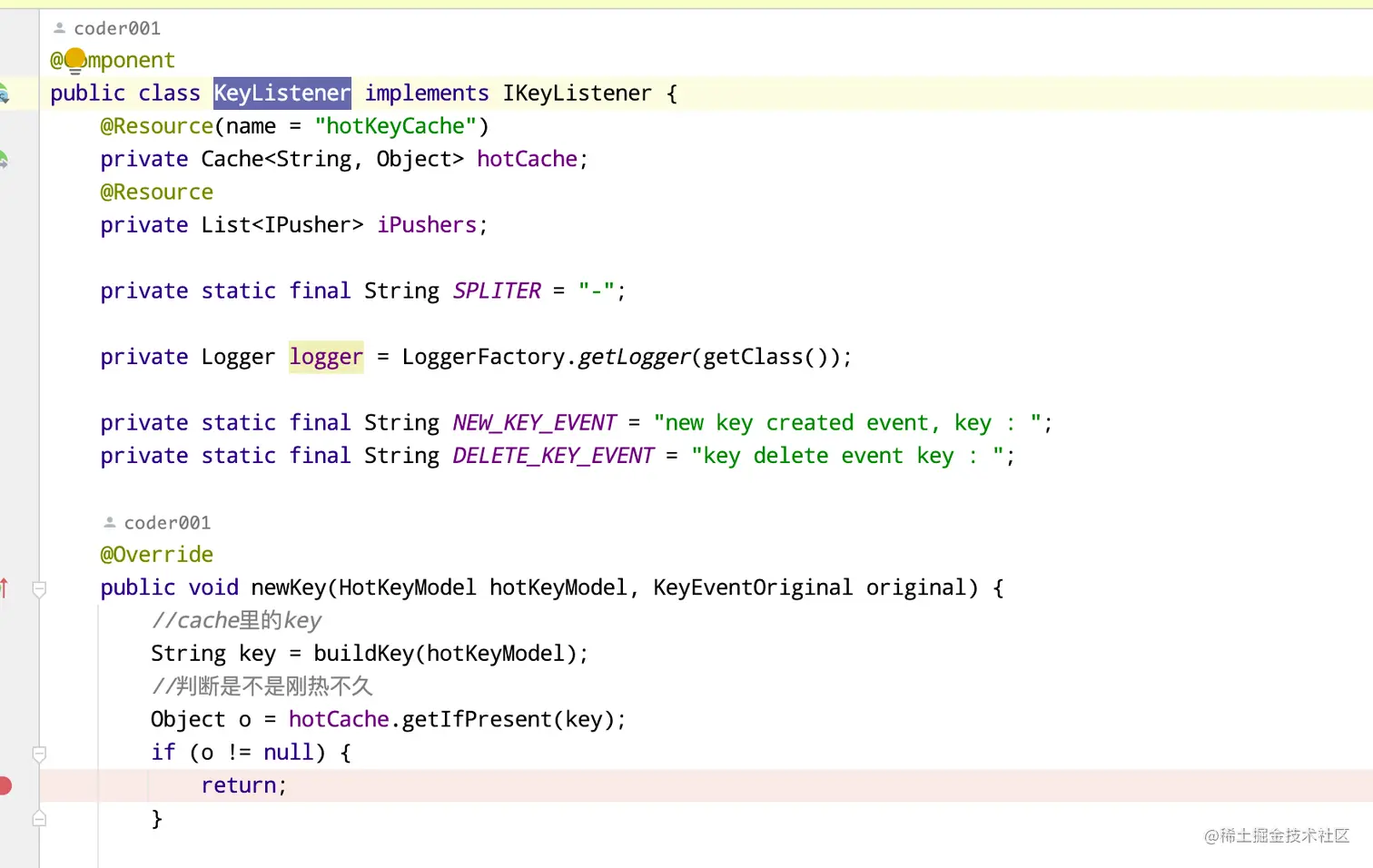This screenshot has width=1373, height=868.
Task: Collapse the newKey method fold marker
Action: point(39,589)
